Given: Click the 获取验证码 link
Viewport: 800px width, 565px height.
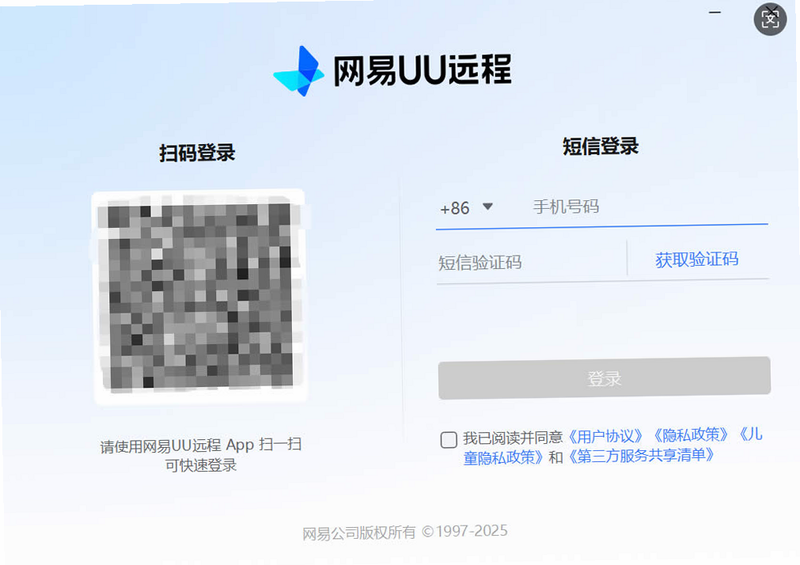Looking at the screenshot, I should click(x=696, y=260).
